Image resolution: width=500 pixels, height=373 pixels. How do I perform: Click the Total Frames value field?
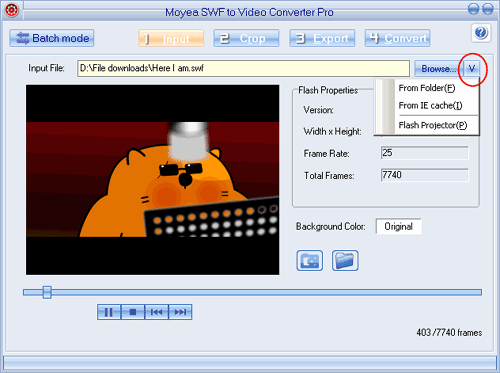424,175
